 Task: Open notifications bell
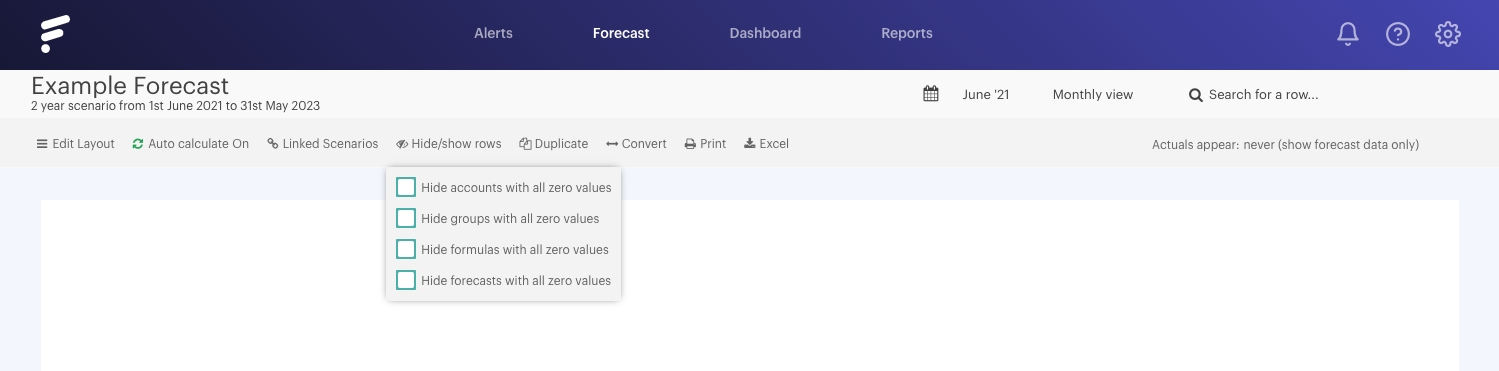click(1347, 34)
